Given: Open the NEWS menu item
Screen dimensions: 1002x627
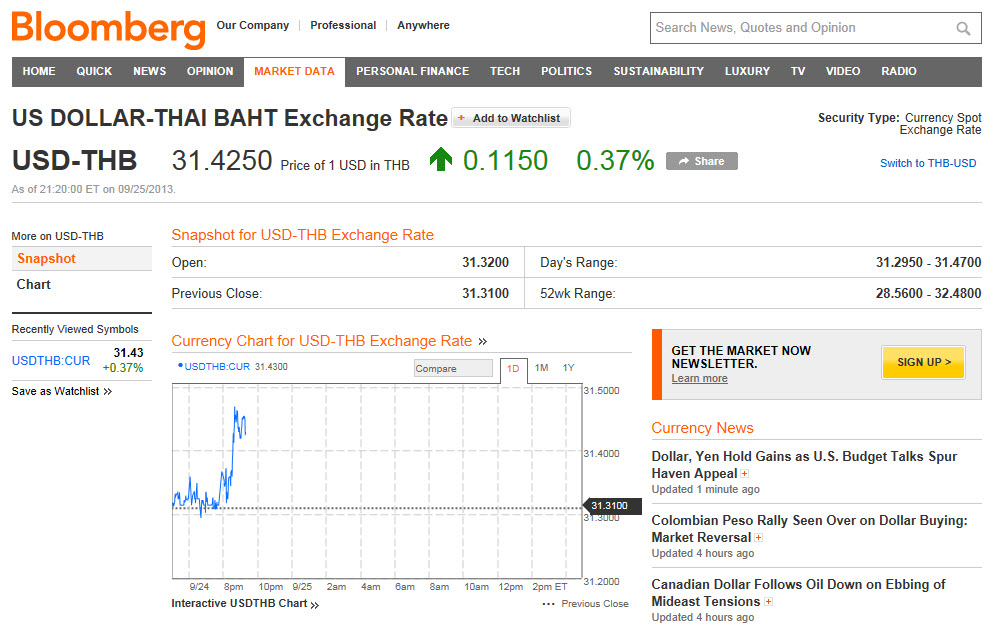Looking at the screenshot, I should 150,72.
